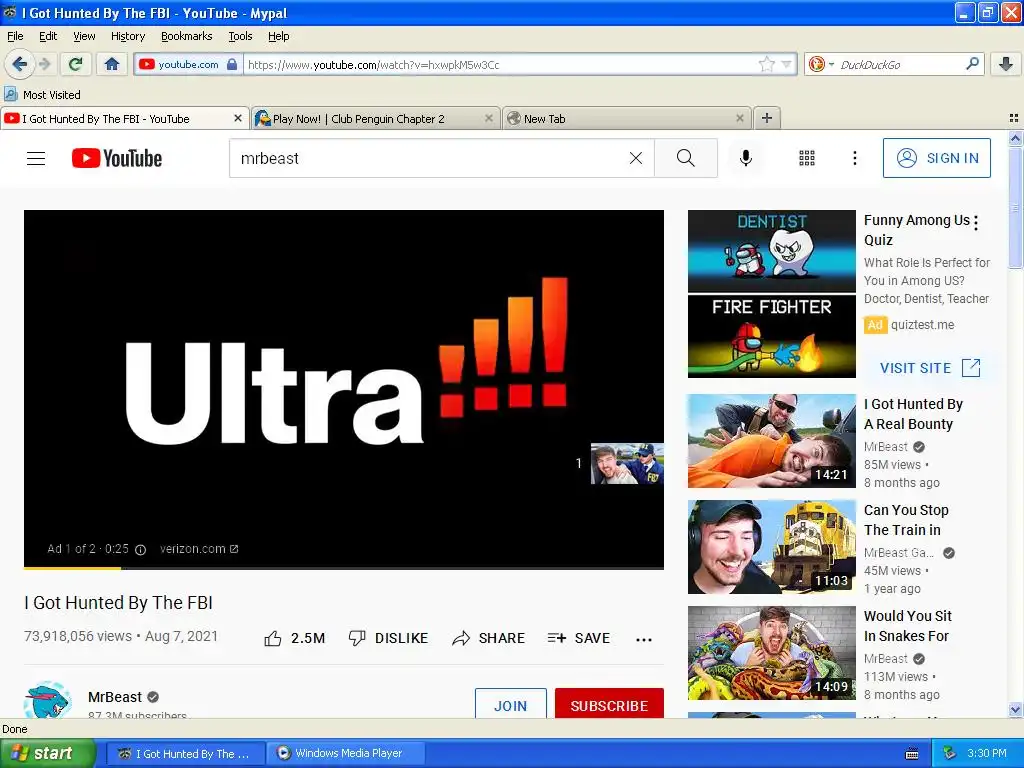Screen dimensions: 1024x768
Task: Click the page scrollbar up arrow
Action: 1015,138
